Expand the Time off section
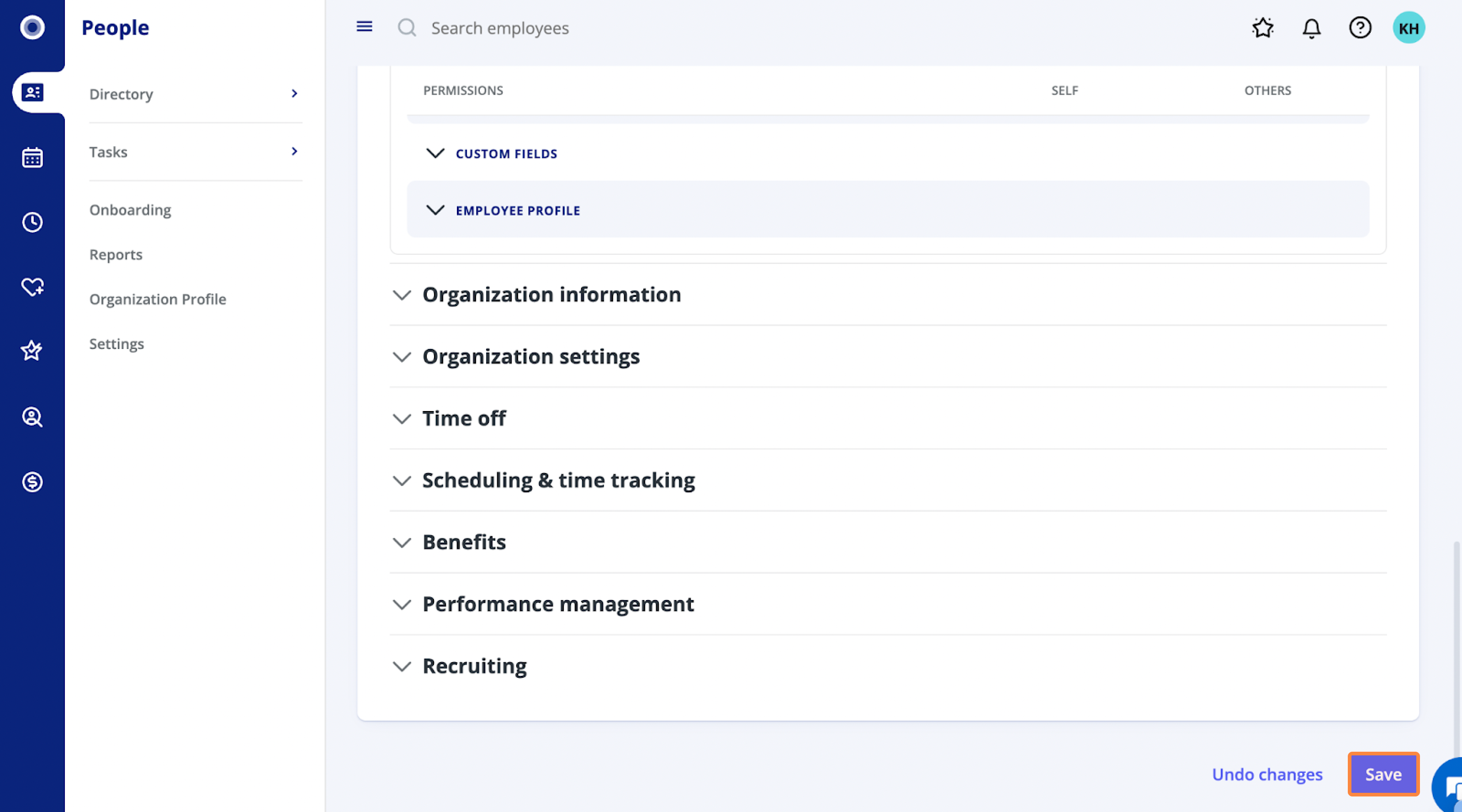Screen dimensions: 1462x812 coord(402,419)
